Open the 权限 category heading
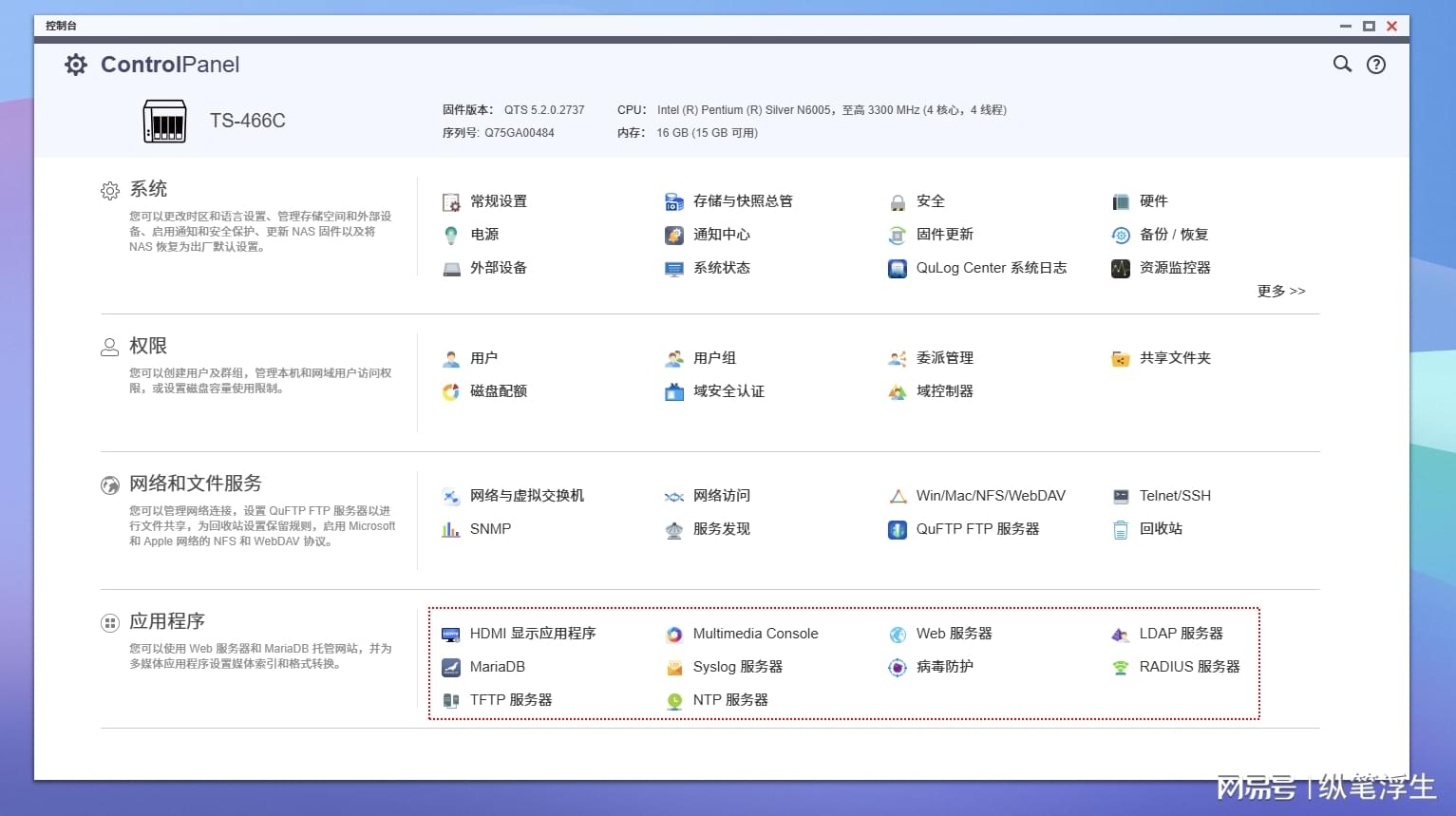 coord(148,346)
